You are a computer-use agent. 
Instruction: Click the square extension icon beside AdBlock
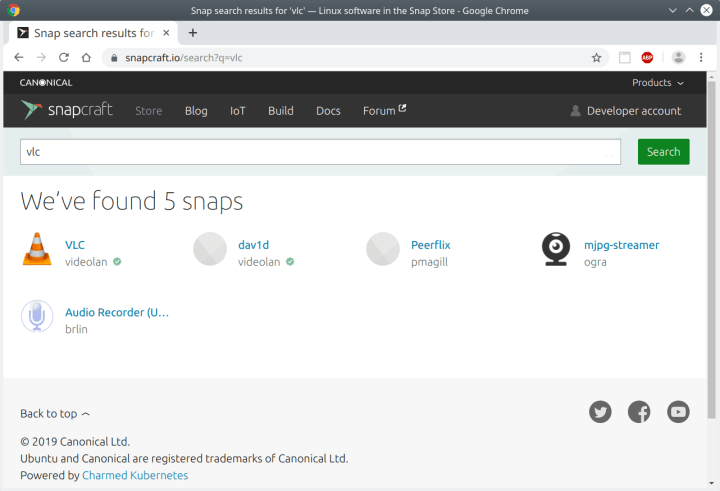(624, 57)
